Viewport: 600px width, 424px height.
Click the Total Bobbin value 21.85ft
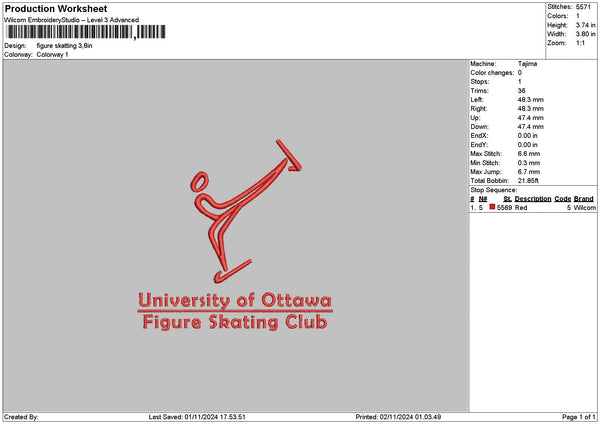(528, 181)
